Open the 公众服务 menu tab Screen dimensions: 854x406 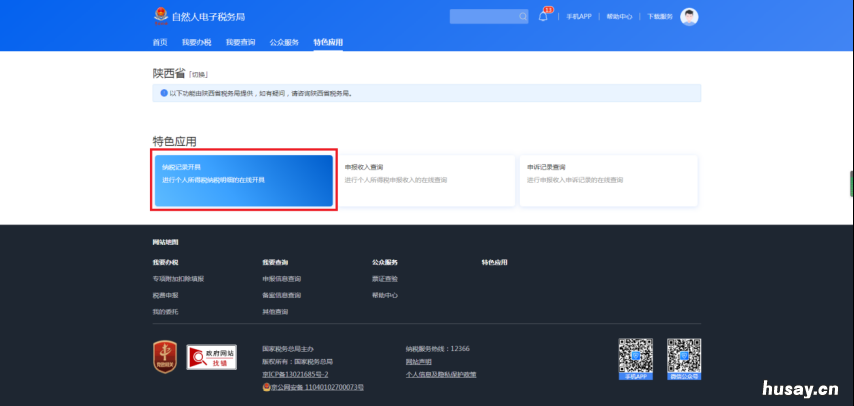click(284, 43)
